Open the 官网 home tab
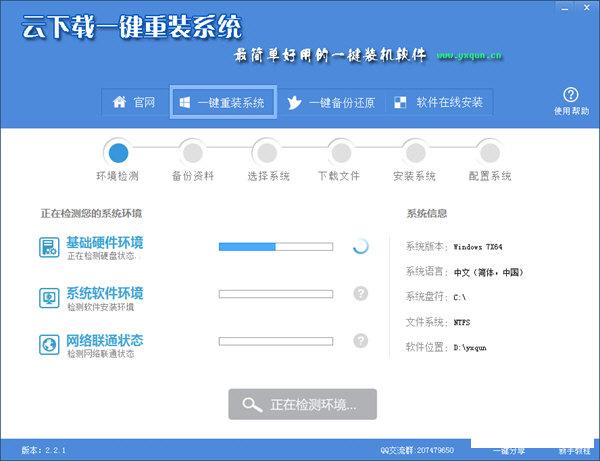600x461 pixels. (x=134, y=102)
